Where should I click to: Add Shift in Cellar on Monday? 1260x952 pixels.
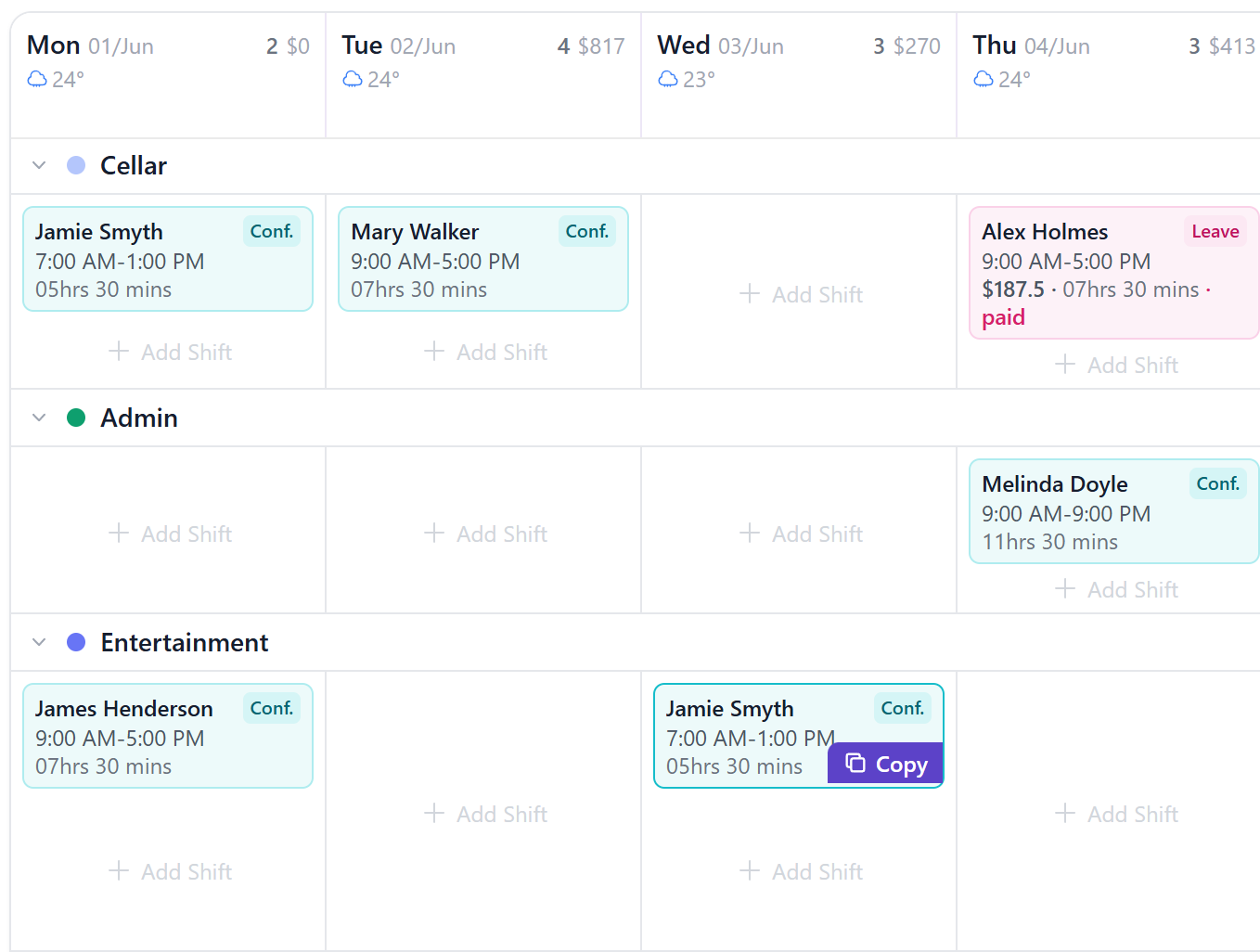[171, 352]
